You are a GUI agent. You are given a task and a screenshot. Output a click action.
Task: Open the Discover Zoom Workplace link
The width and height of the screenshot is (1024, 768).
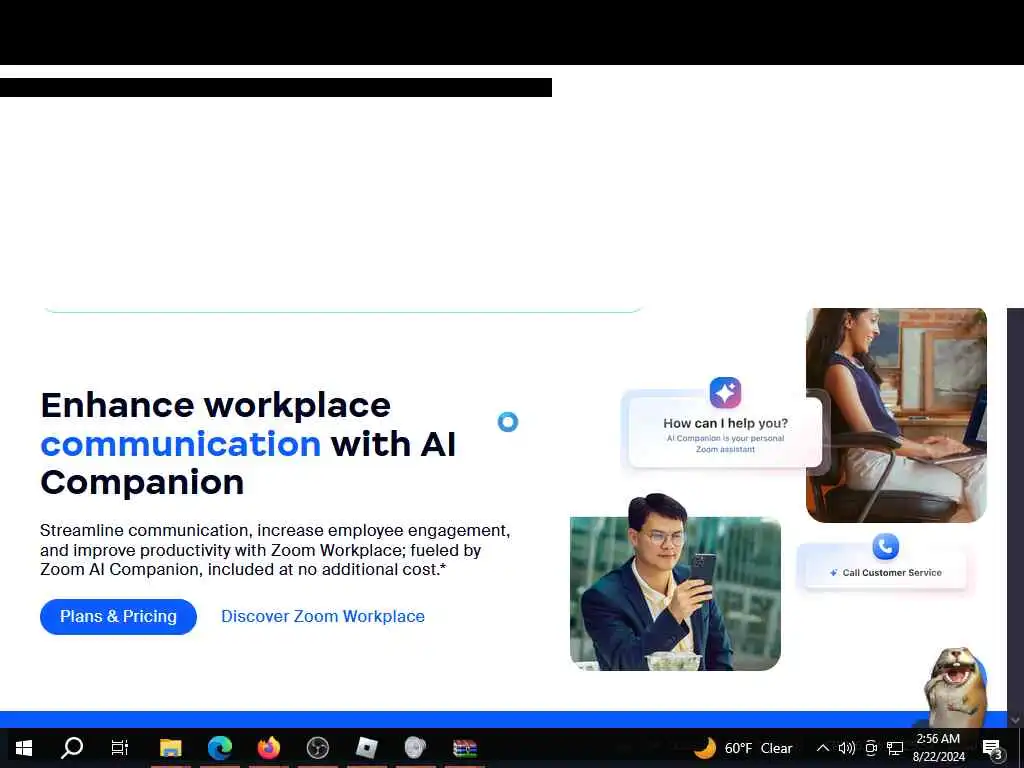pos(323,616)
